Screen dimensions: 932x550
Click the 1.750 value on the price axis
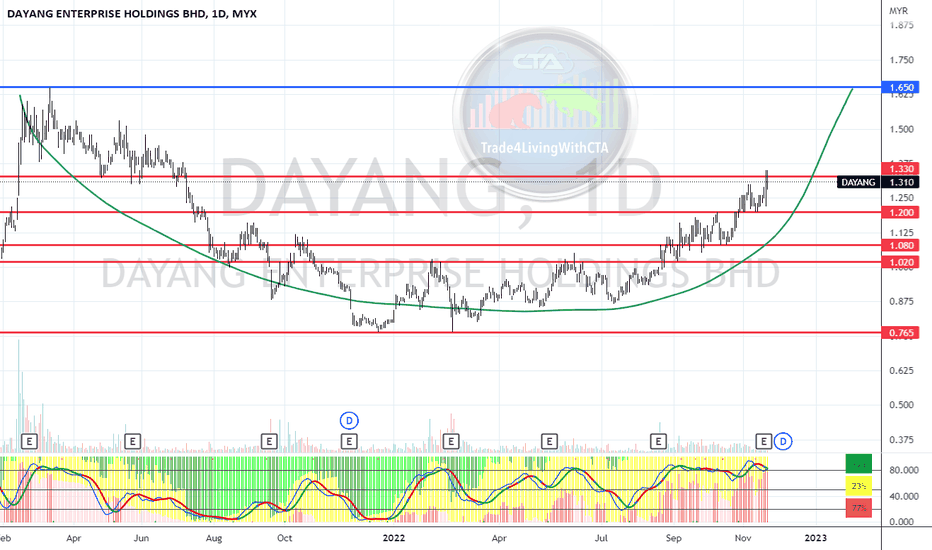[x=902, y=60]
